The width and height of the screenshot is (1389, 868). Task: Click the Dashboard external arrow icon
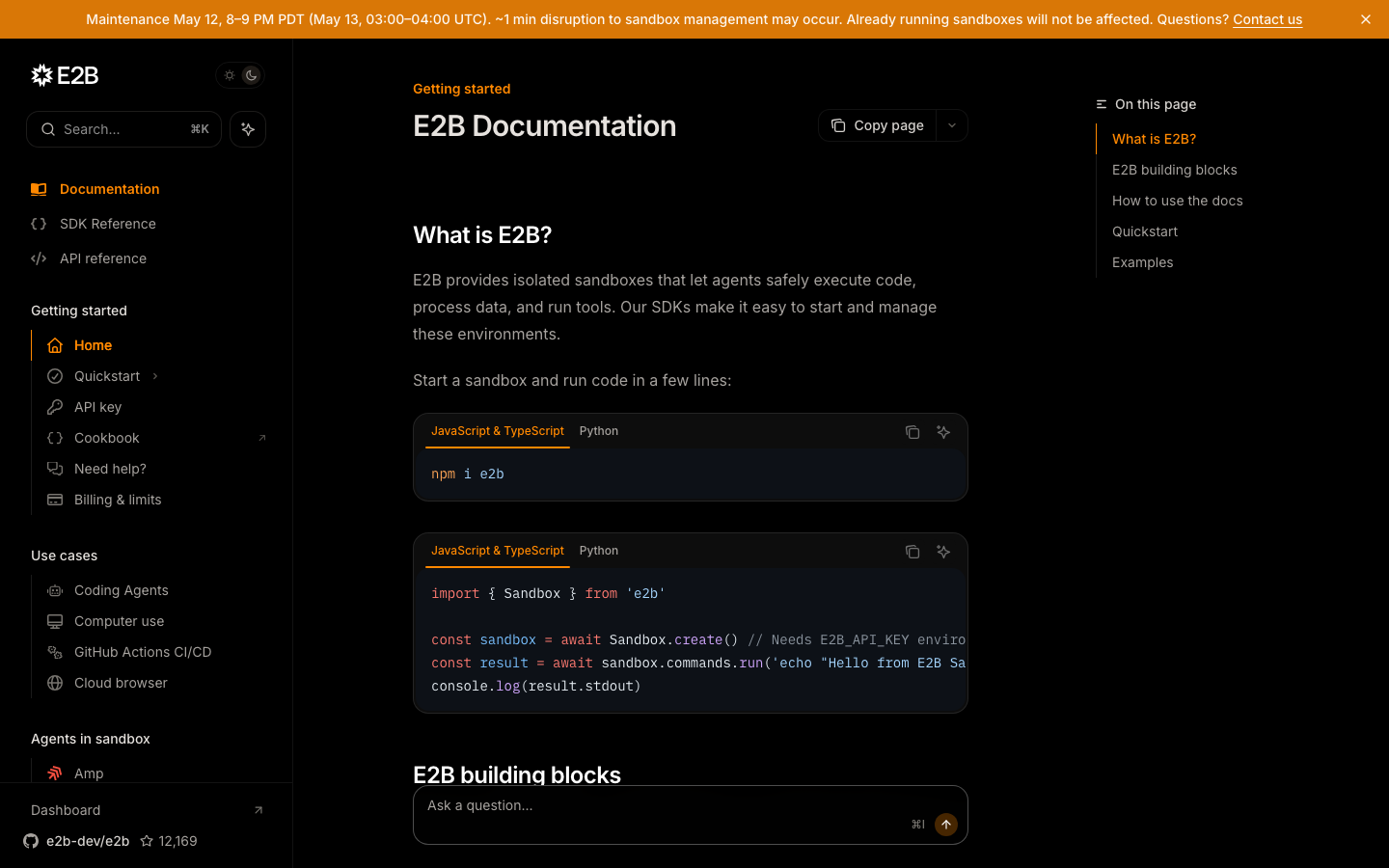coord(259,810)
